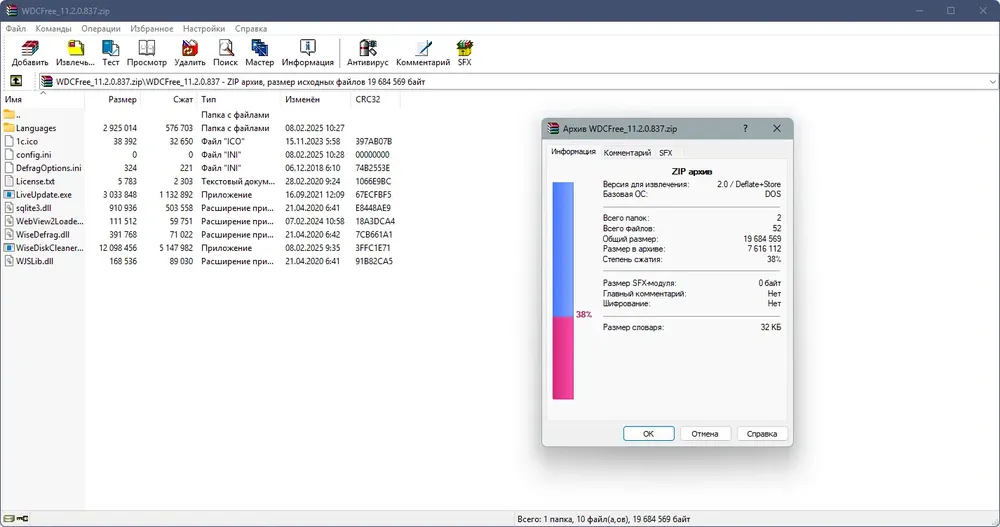Click the Извлечь (Extract) toolbar icon
The image size is (1000, 527).
75,53
